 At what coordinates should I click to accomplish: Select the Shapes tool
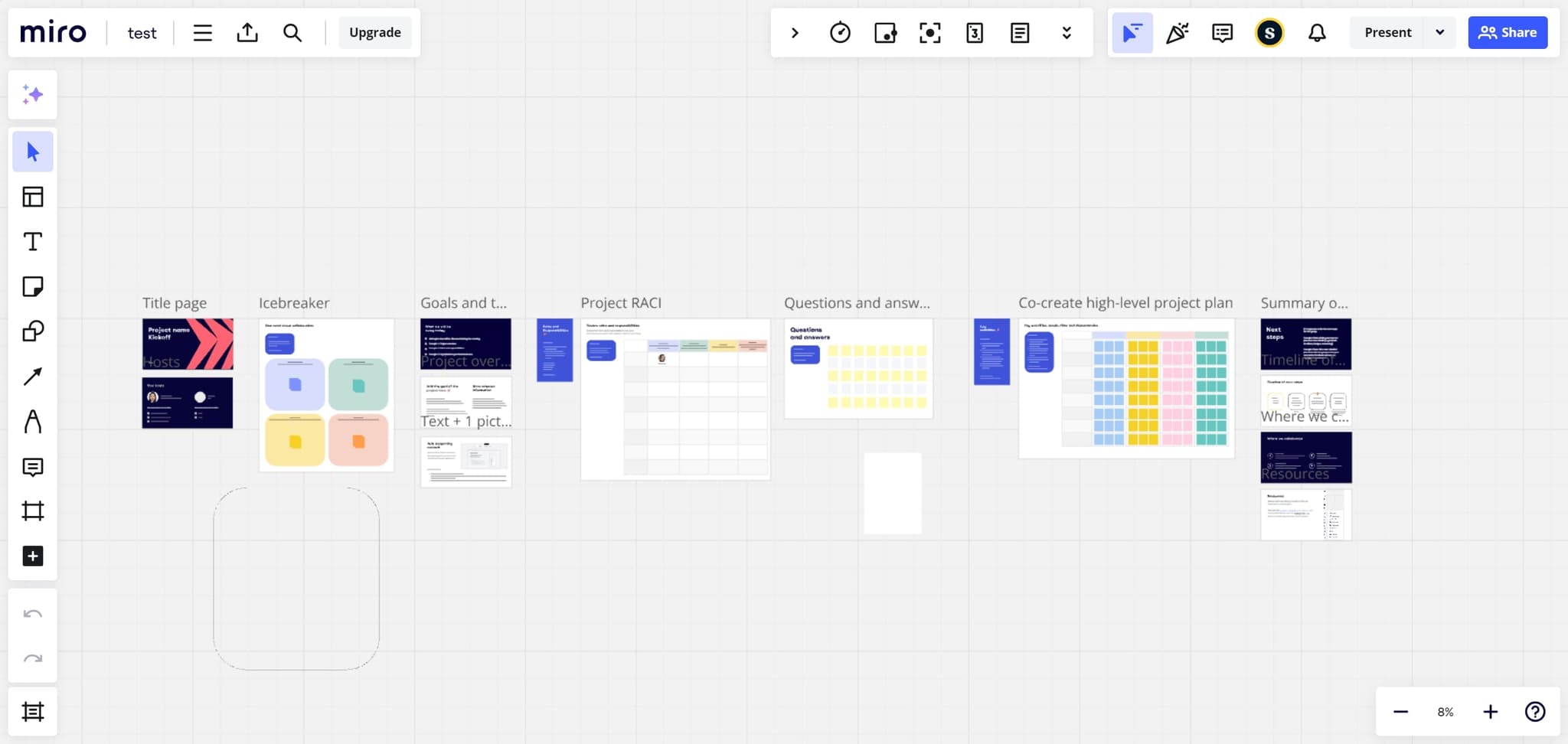(32, 331)
